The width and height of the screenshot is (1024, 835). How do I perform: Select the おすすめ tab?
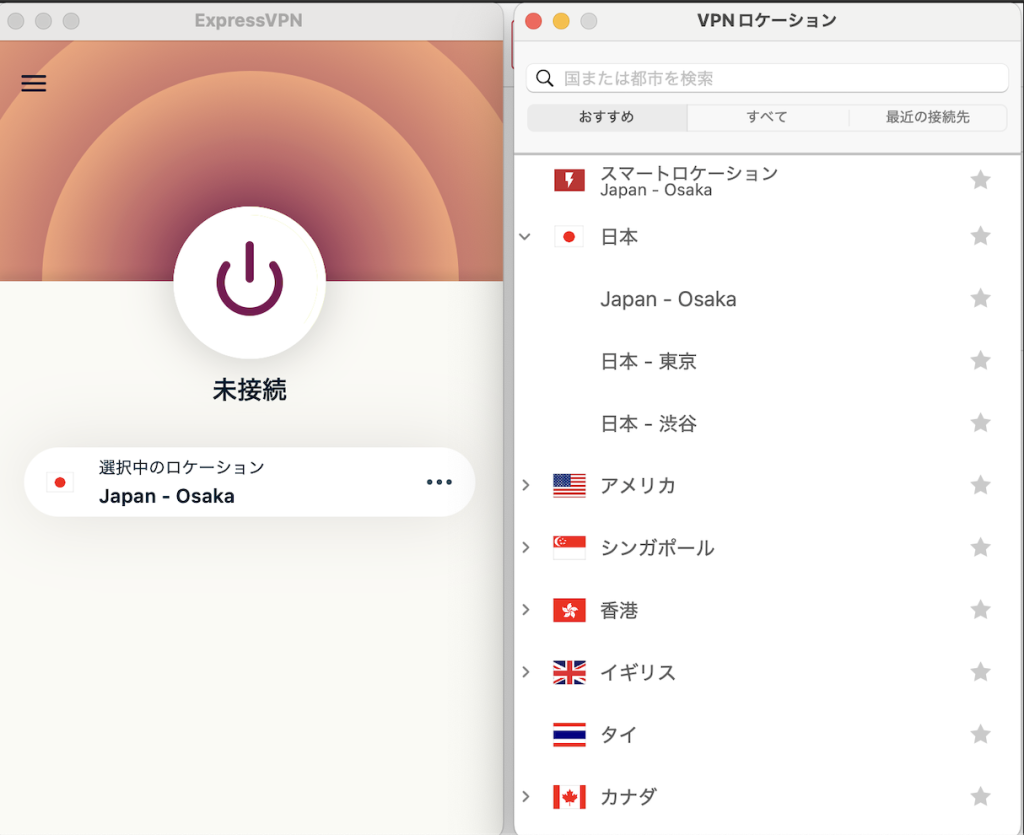607,117
